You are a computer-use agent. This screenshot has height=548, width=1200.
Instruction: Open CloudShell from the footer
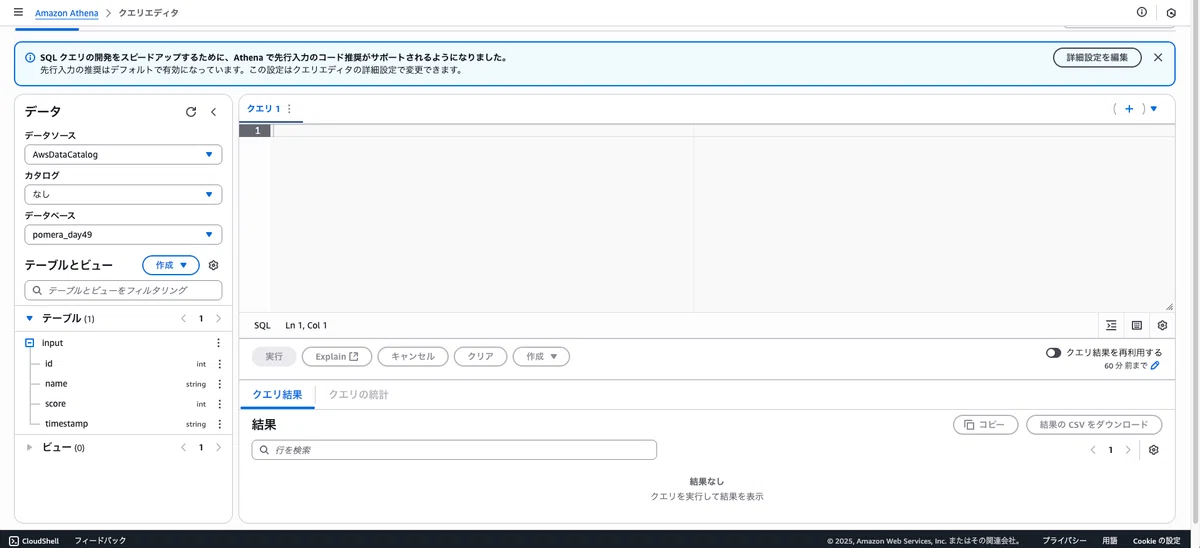tap(34, 541)
